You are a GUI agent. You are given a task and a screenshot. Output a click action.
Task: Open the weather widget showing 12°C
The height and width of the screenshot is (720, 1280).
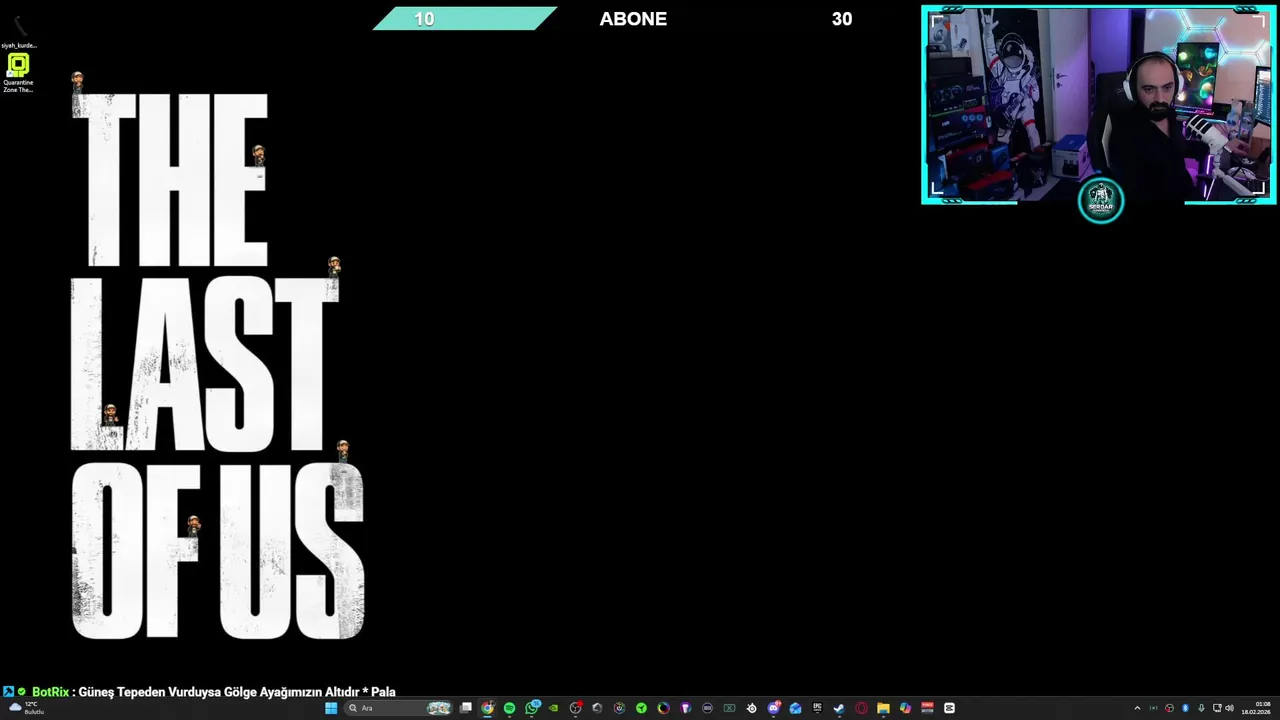(x=26, y=708)
